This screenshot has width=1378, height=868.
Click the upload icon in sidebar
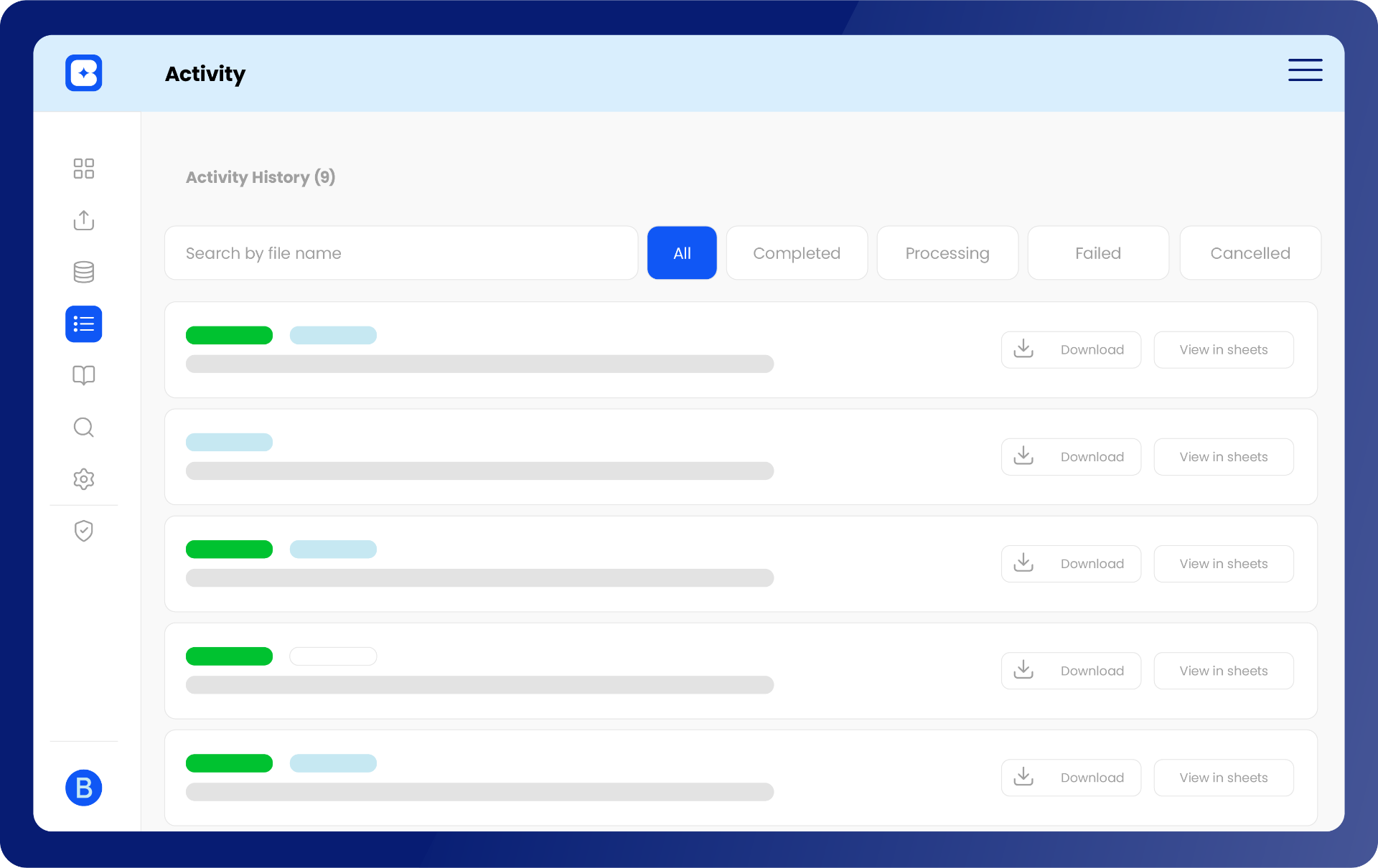[x=83, y=220]
